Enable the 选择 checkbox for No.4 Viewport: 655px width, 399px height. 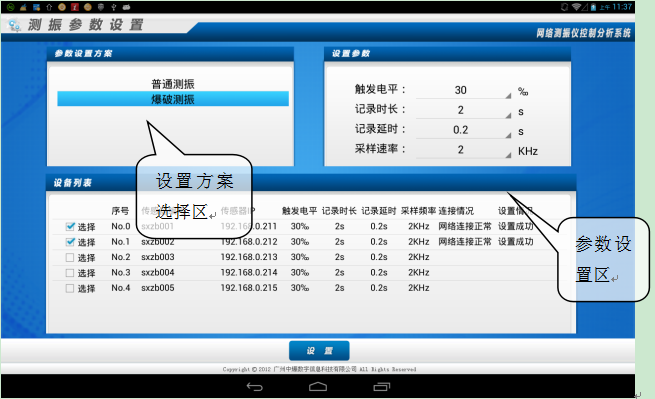70,288
